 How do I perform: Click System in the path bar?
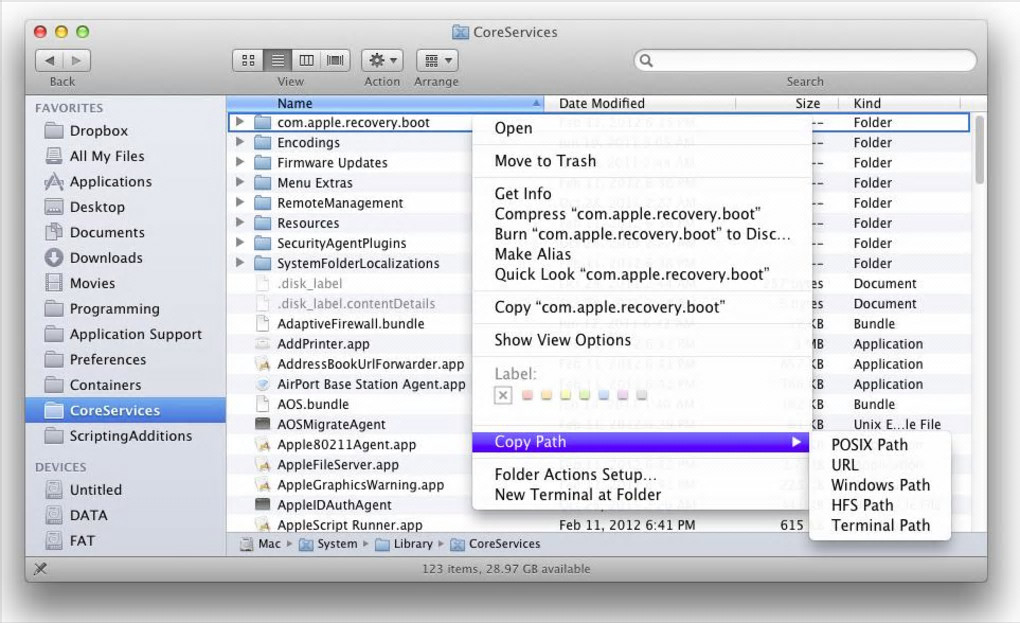coord(329,544)
